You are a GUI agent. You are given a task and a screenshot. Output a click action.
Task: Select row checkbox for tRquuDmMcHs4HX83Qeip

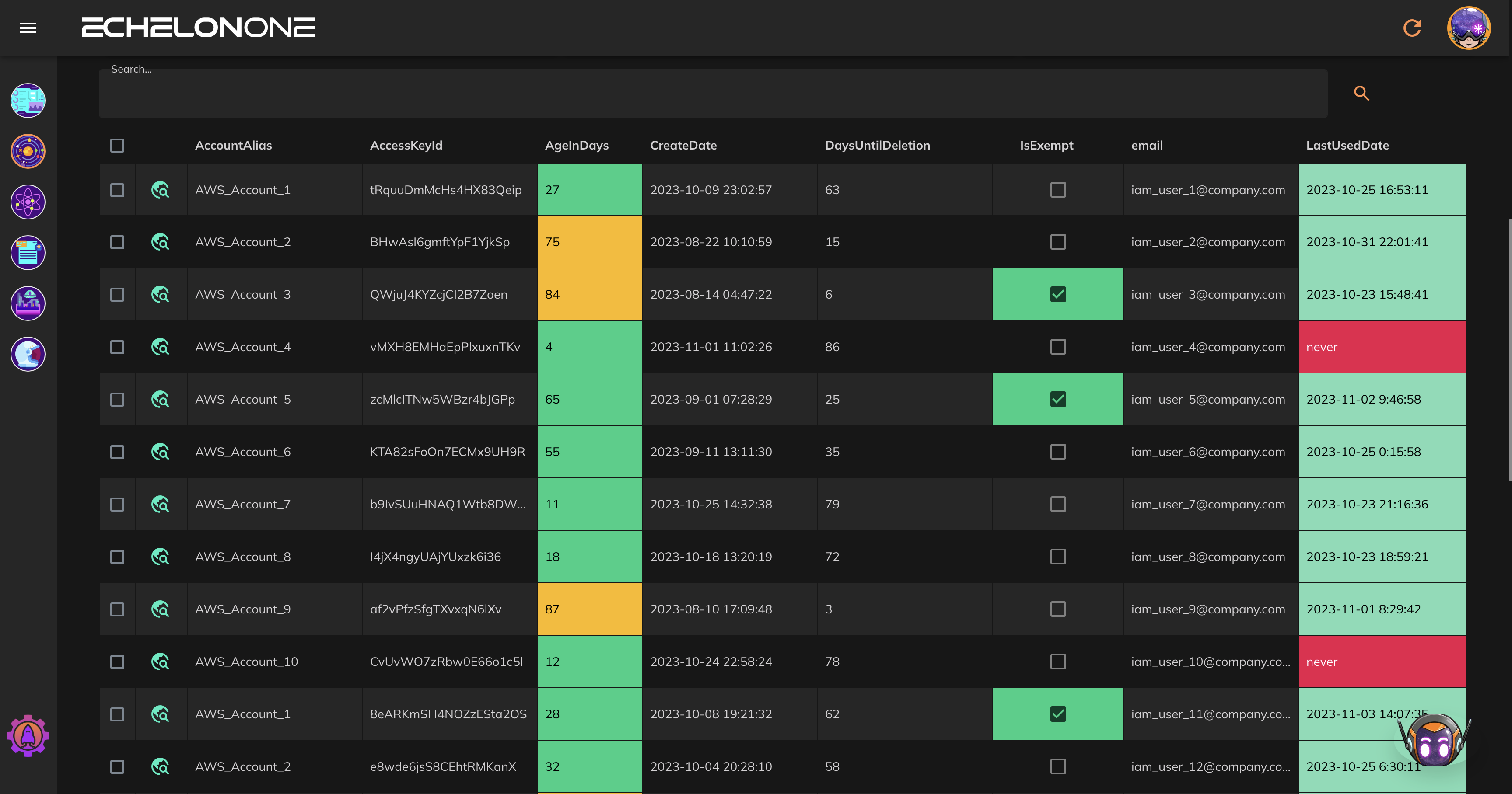click(x=117, y=190)
